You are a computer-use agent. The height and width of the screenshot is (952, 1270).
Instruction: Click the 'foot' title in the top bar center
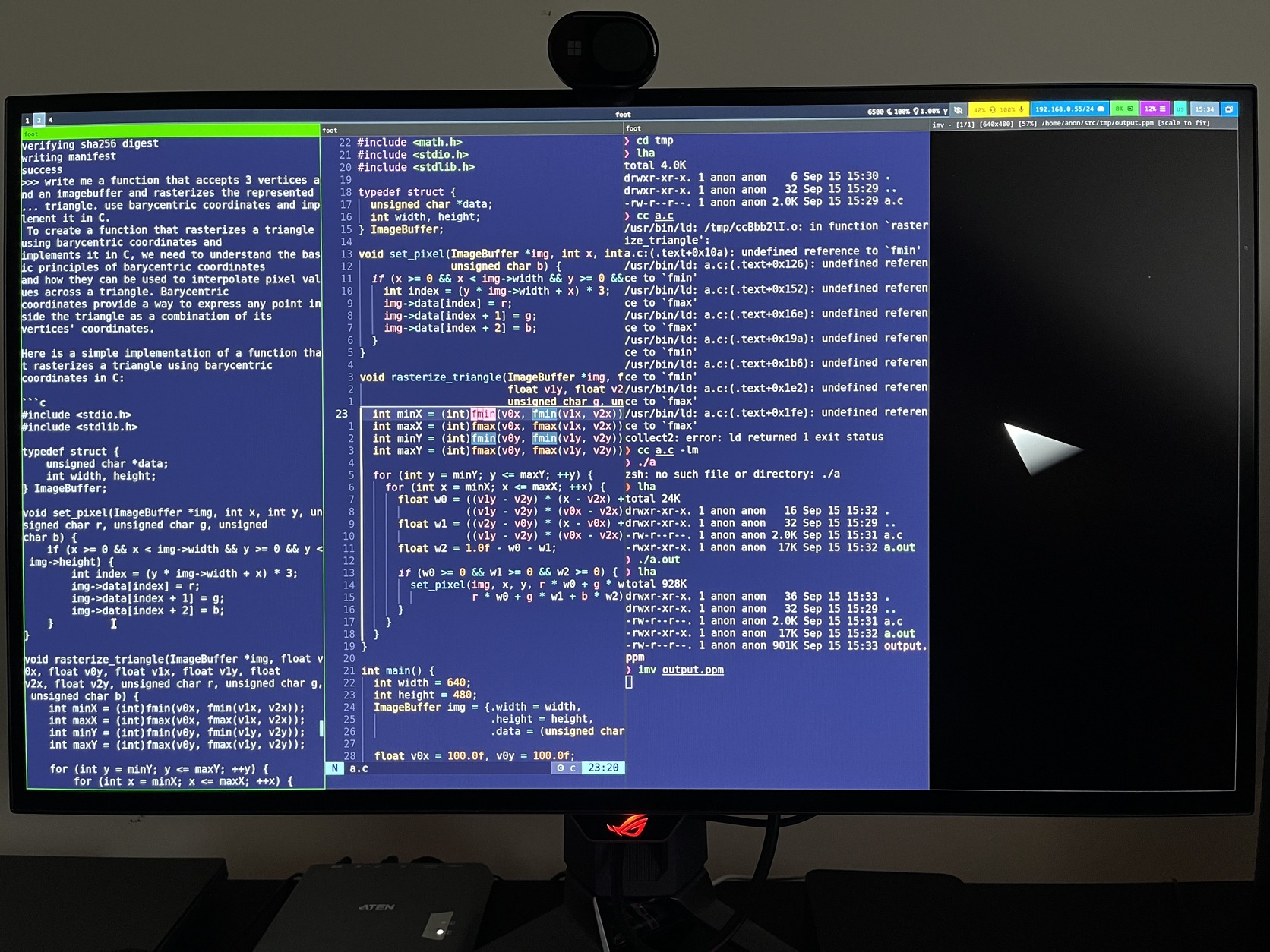(623, 115)
